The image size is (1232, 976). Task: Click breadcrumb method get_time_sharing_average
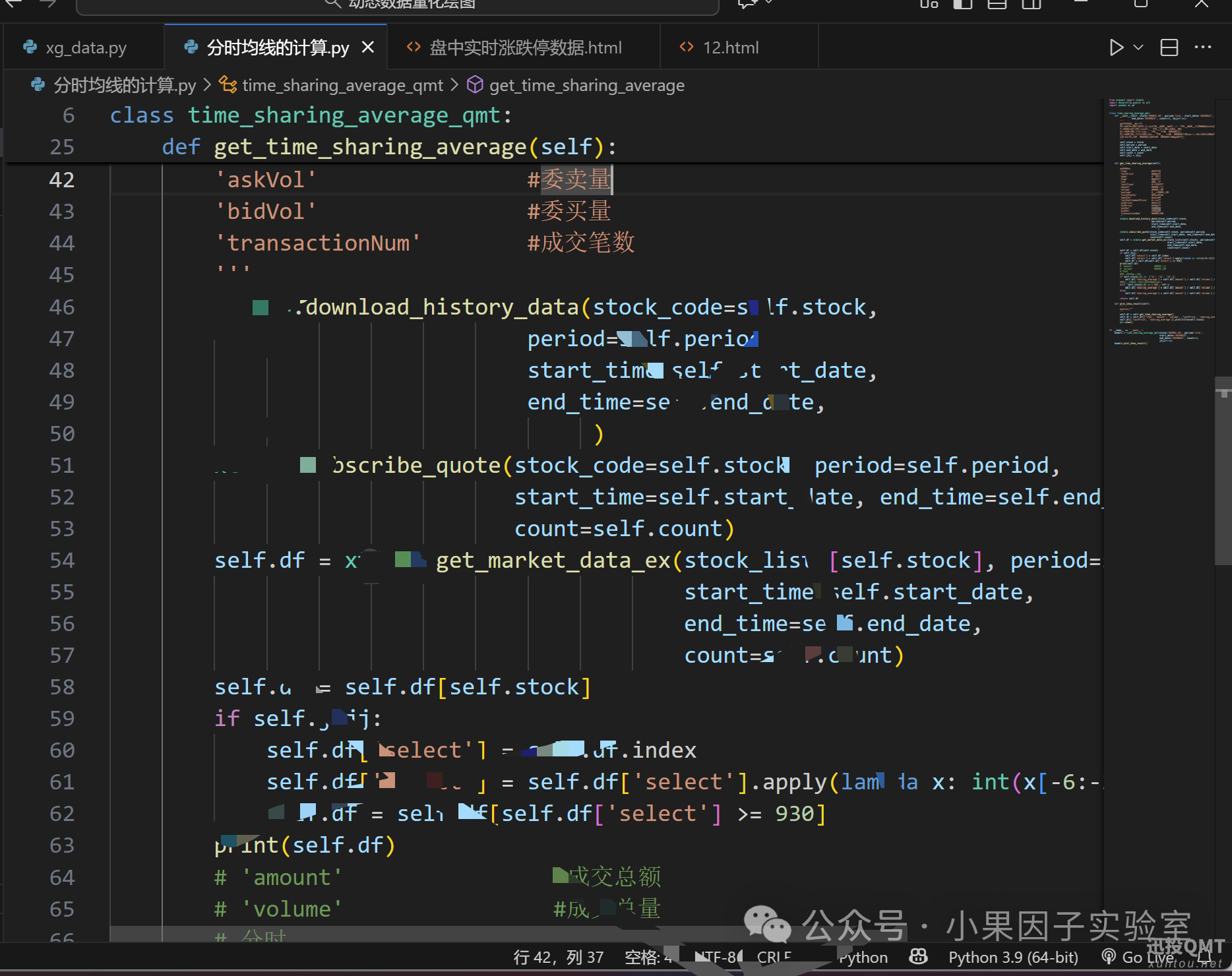click(x=587, y=85)
